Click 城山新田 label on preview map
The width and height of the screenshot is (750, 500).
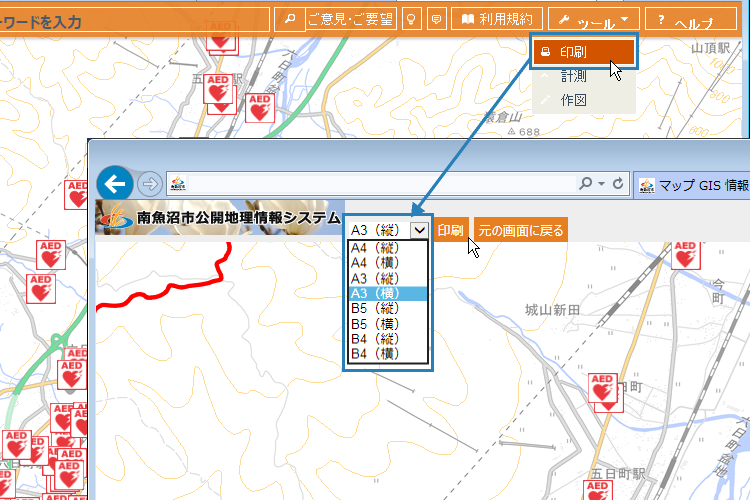552,310
